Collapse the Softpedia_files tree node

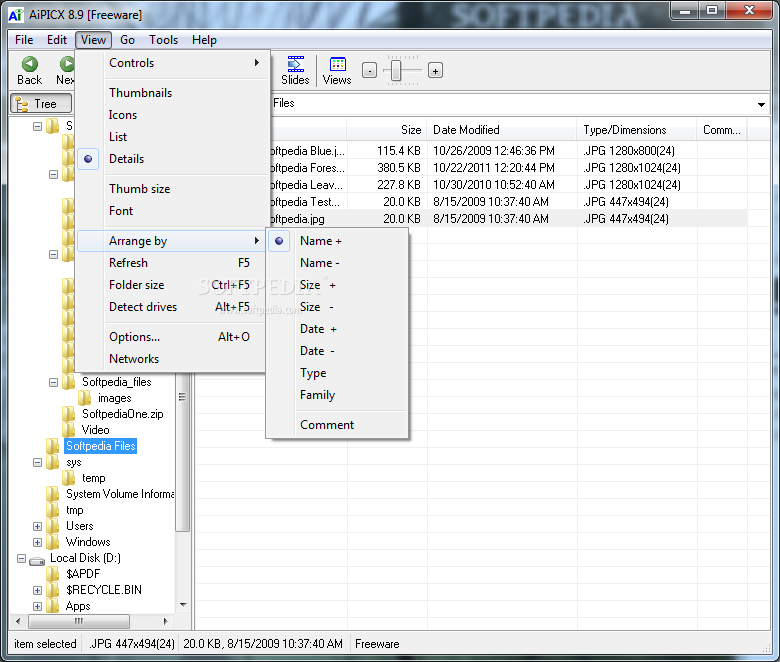tap(53, 382)
